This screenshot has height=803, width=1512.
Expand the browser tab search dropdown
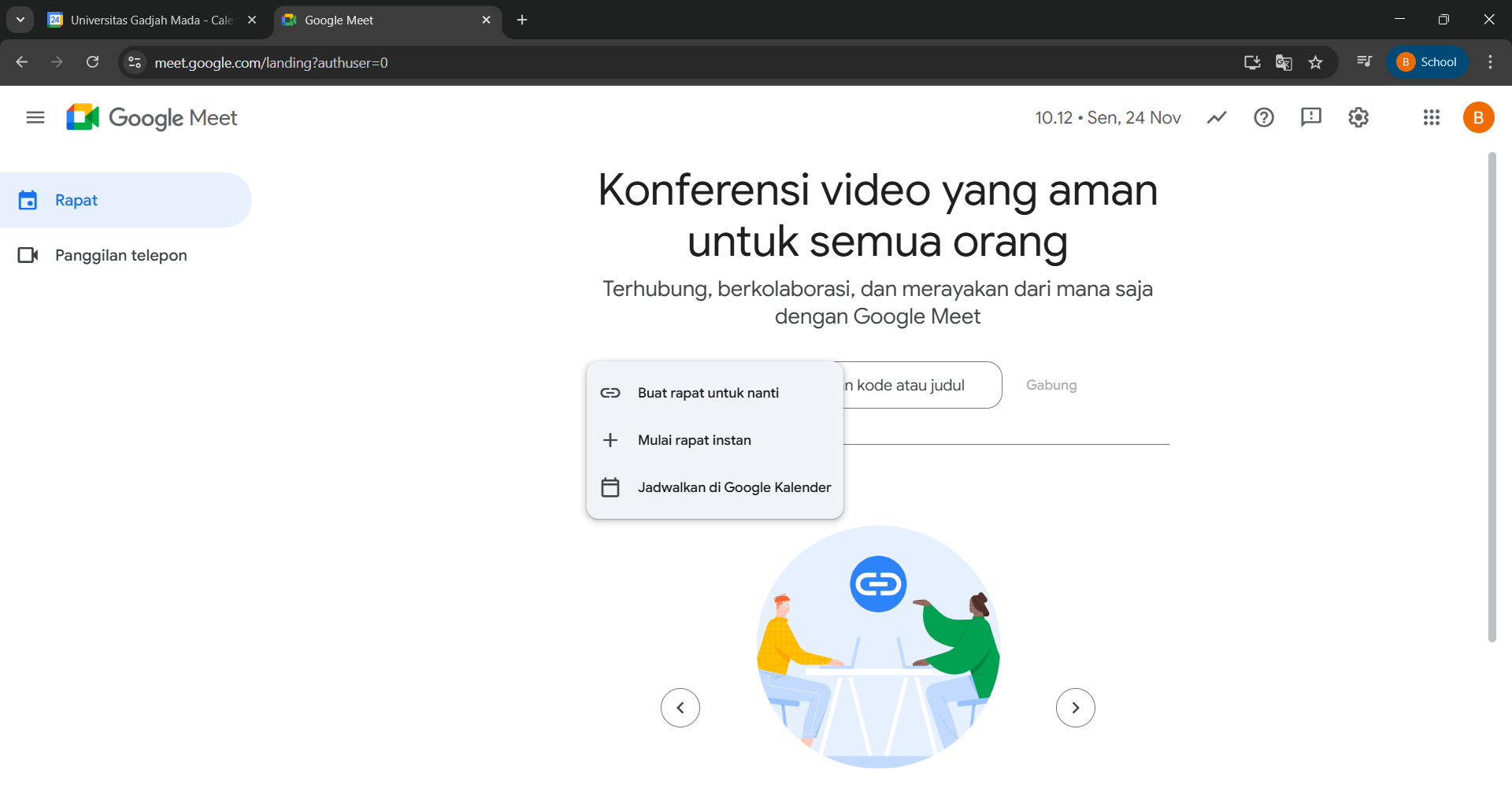[x=20, y=20]
